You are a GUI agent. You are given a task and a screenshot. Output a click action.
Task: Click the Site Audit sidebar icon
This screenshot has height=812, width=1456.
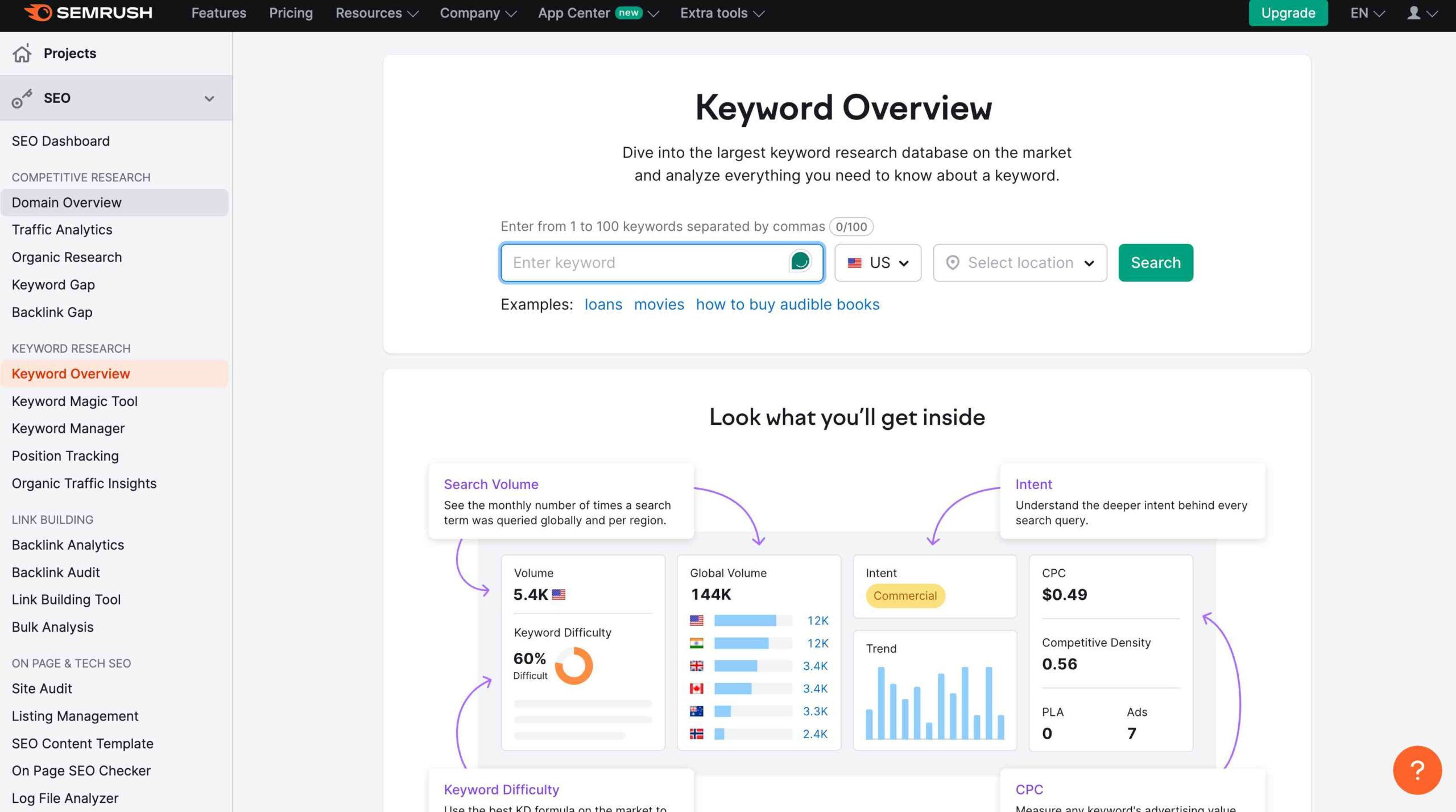(41, 689)
